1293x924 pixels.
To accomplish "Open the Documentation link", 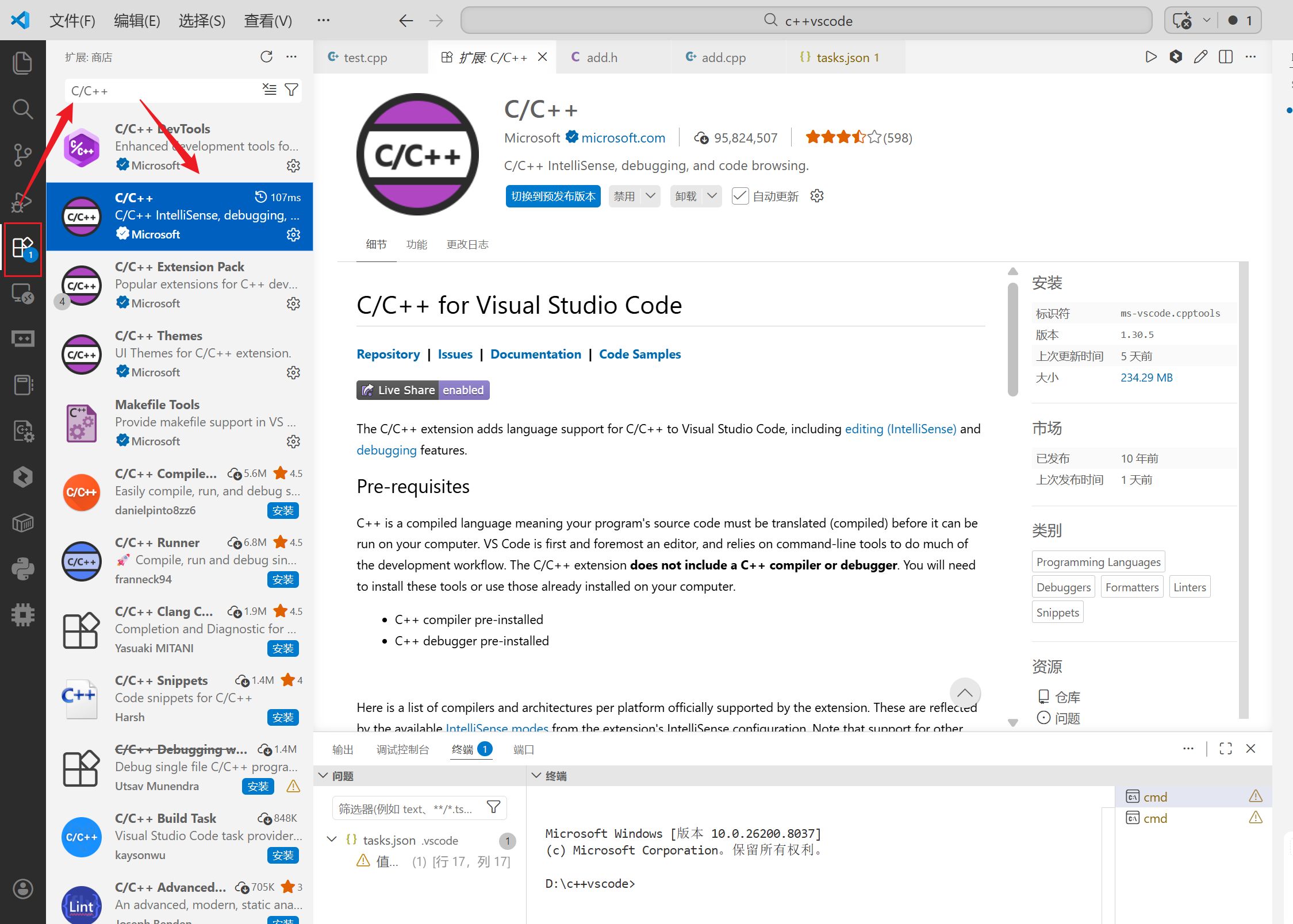I will [x=536, y=354].
